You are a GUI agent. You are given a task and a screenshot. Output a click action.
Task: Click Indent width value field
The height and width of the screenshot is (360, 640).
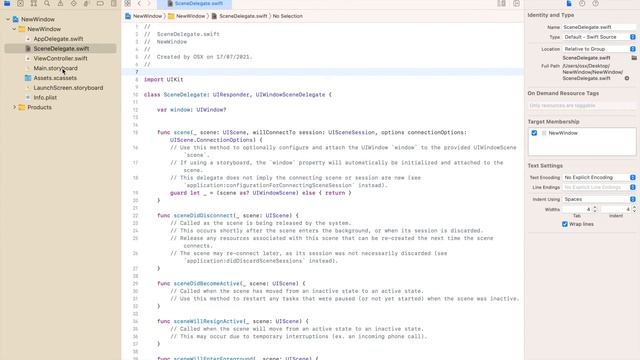[x=616, y=209]
